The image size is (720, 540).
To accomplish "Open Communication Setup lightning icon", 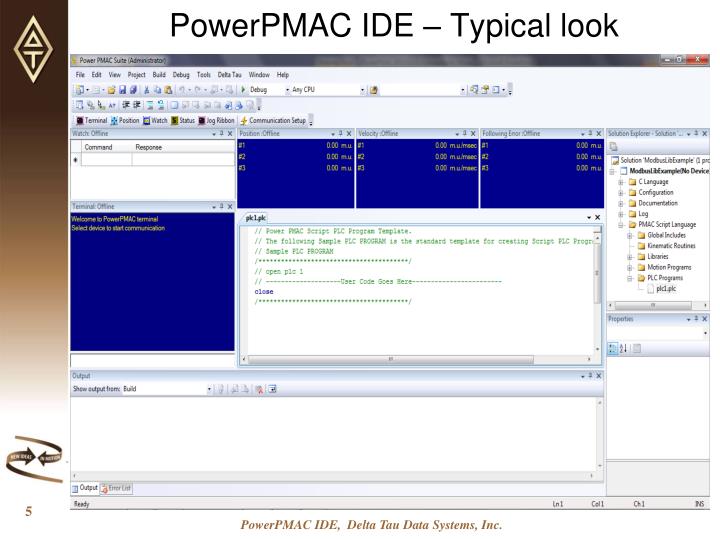I will pos(244,120).
